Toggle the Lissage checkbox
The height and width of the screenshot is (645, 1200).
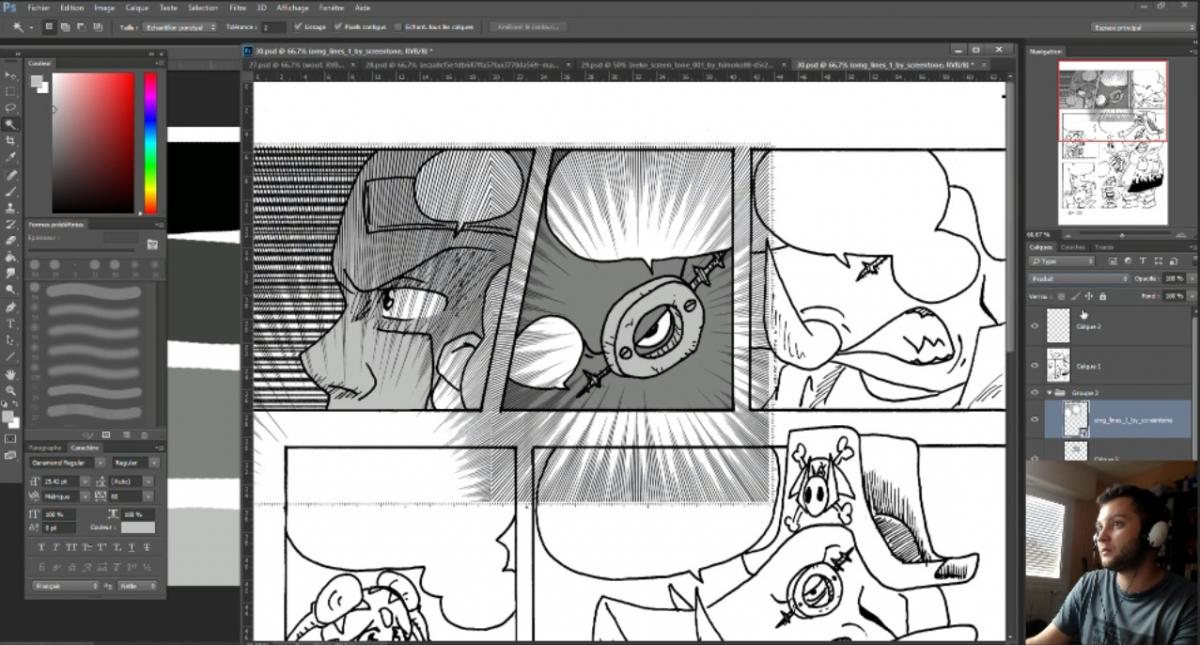(x=298, y=27)
